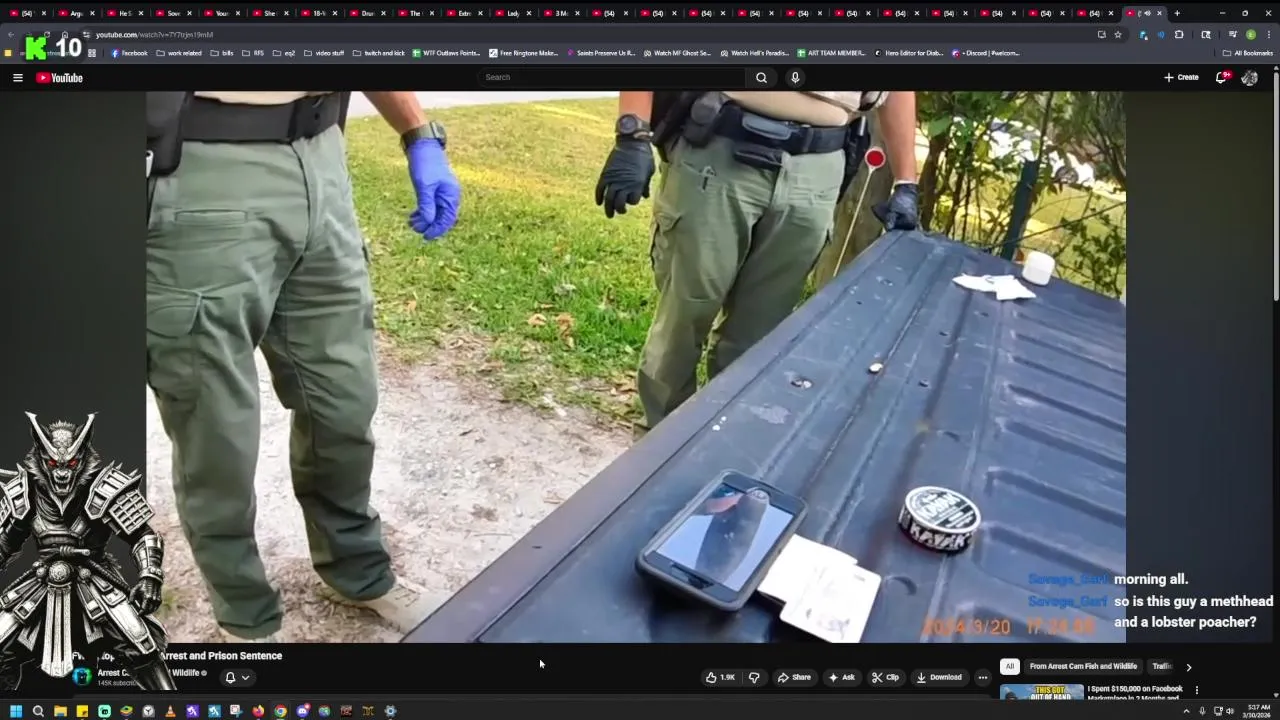Open the Hero Editor for Diablo bookmark
Viewport: 1280px width, 720px height.
click(909, 53)
